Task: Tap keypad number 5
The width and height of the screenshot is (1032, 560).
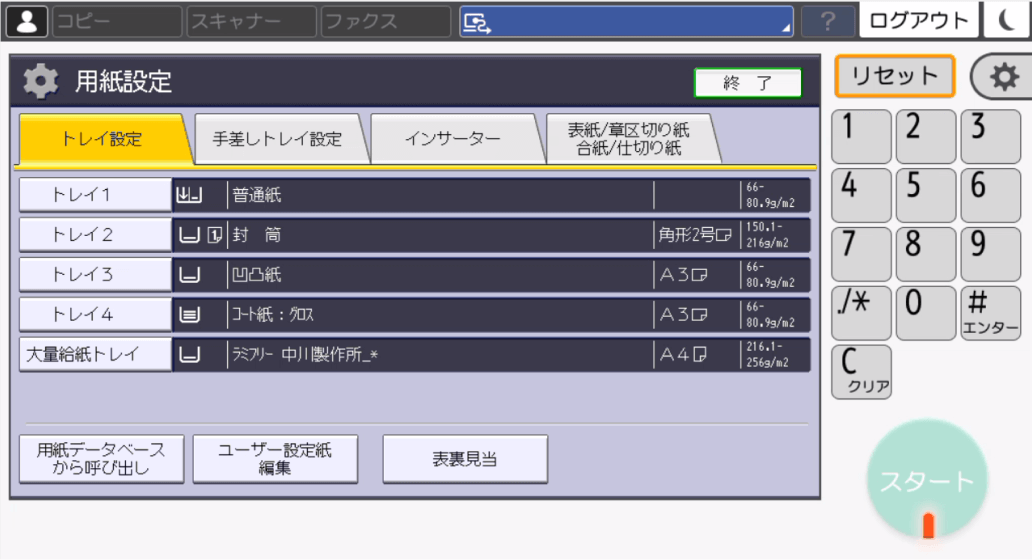Action: (x=926, y=195)
